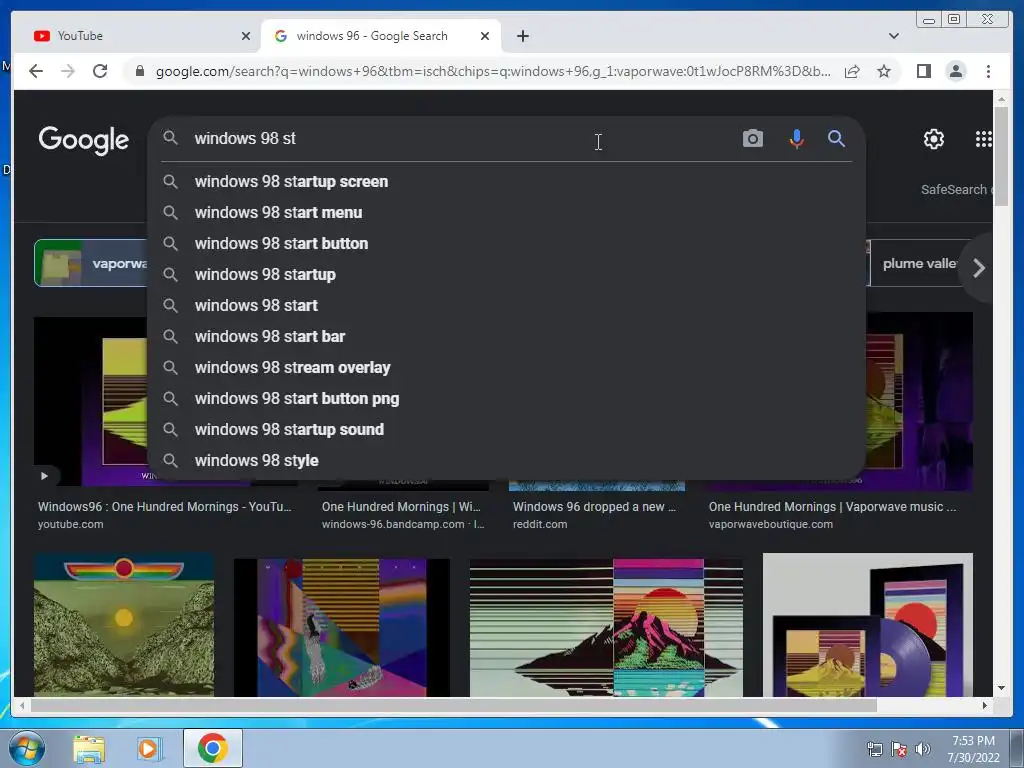Open the Windows Start orb
Screen dimensions: 1024x768
26,748
